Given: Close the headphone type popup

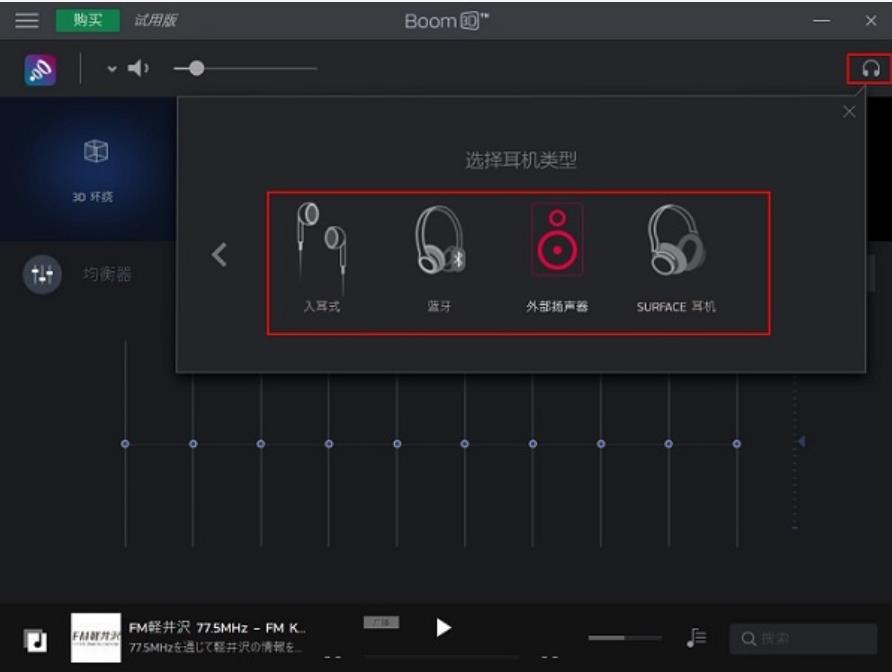Looking at the screenshot, I should click(849, 112).
